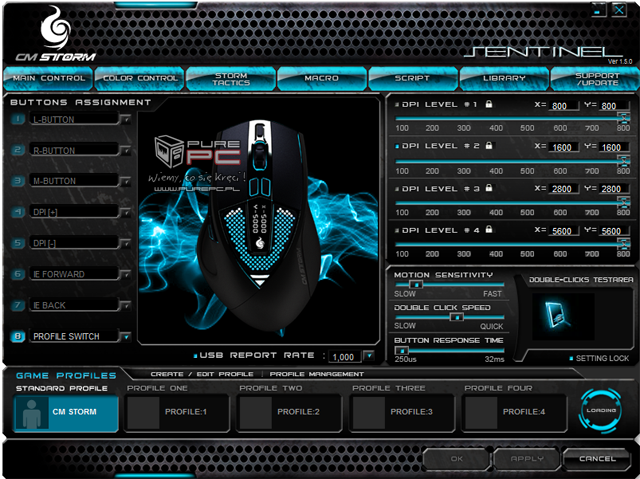Viewport: 640px width, 479px height.
Task: Open Create / Edit Profile
Action: point(202,374)
